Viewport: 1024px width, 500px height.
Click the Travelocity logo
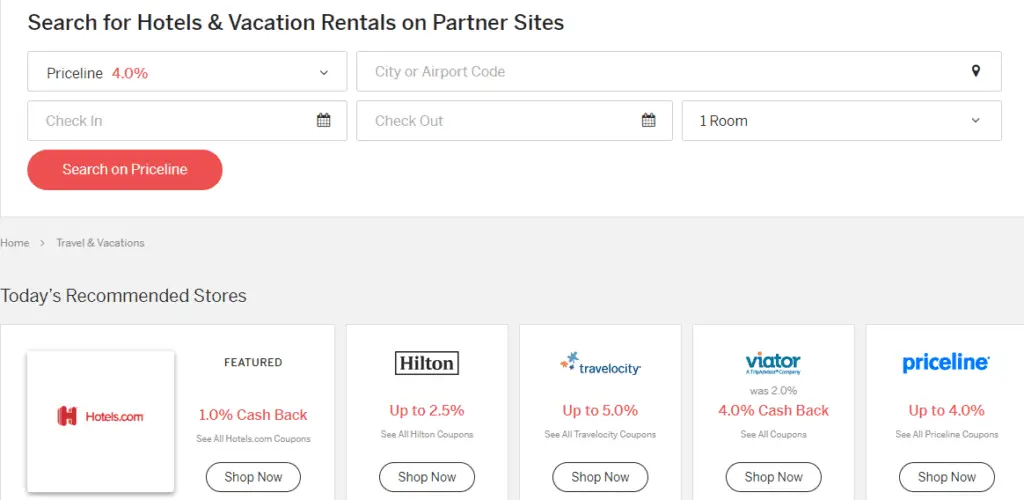coord(600,363)
